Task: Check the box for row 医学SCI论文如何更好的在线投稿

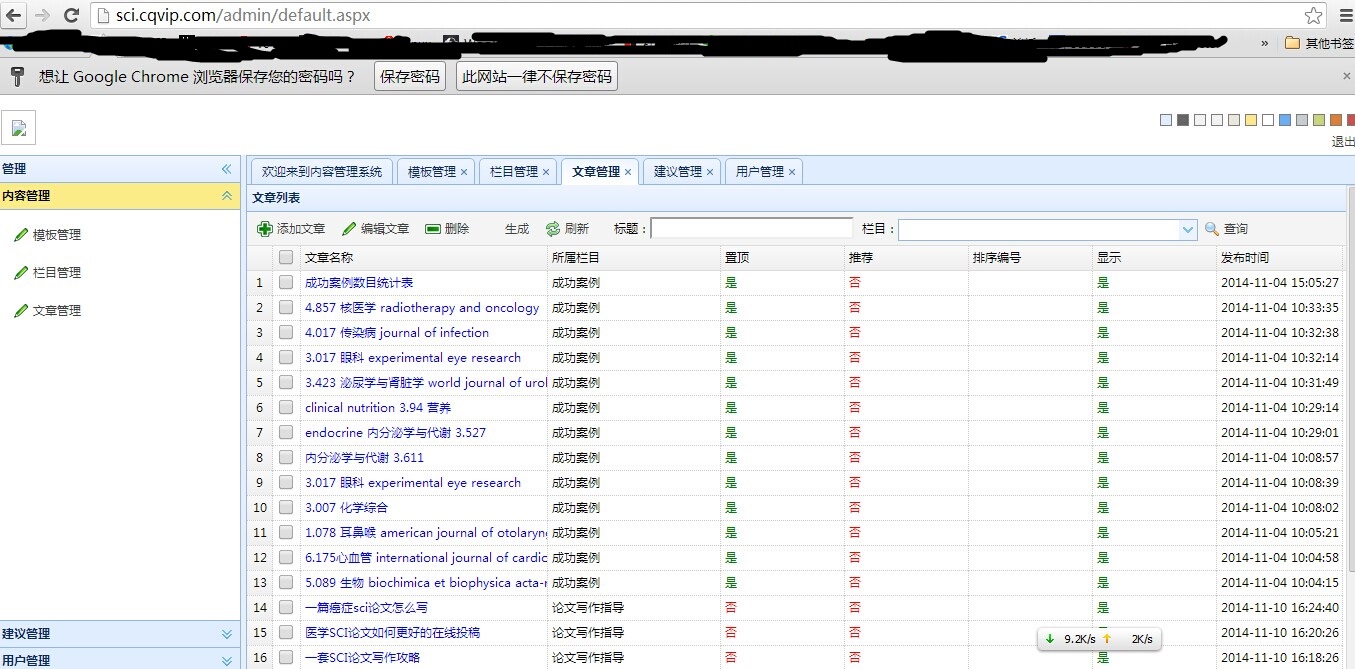Action: click(x=286, y=633)
